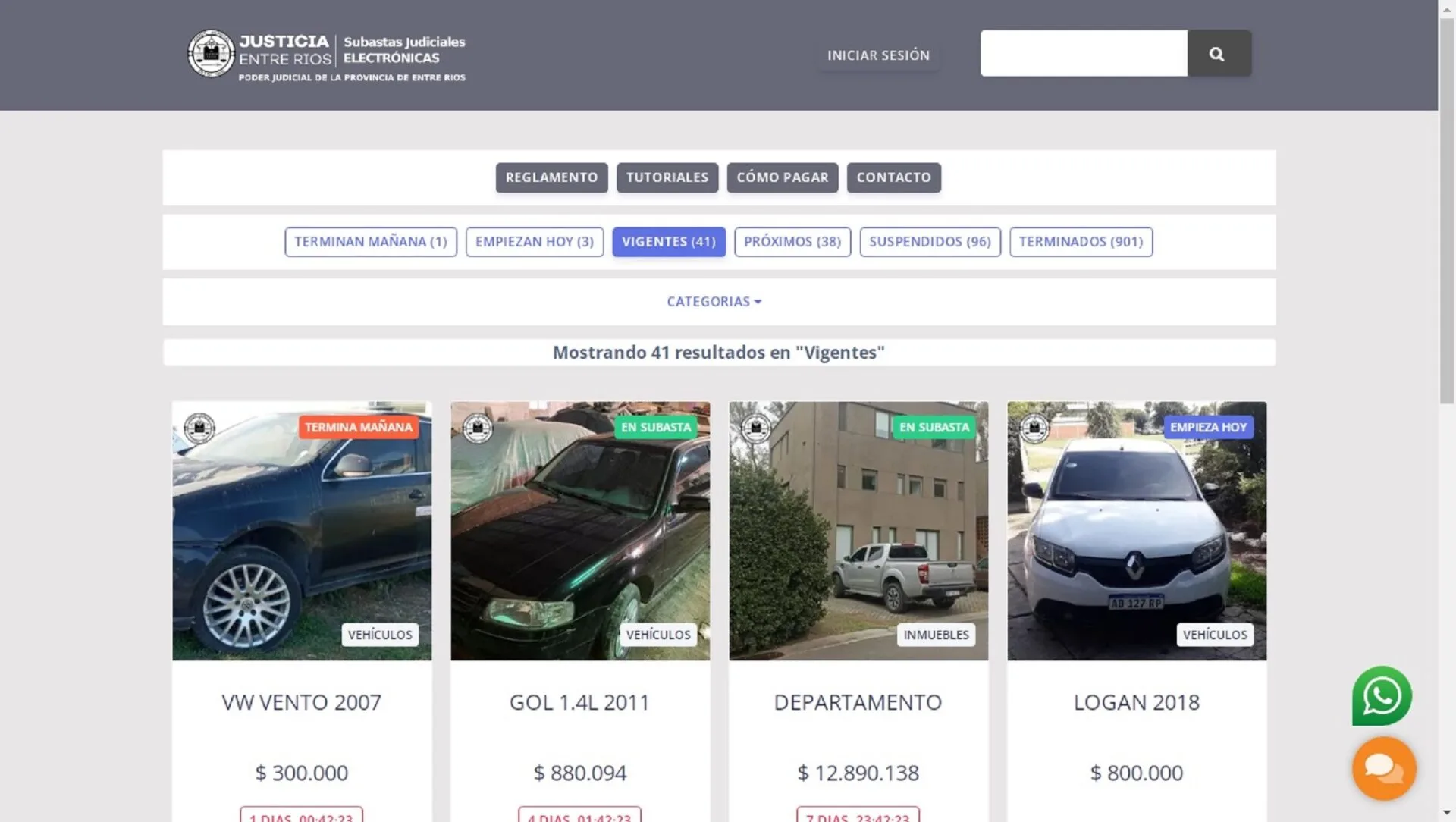Click the Justicia Entre Ríos header logo

(326, 55)
